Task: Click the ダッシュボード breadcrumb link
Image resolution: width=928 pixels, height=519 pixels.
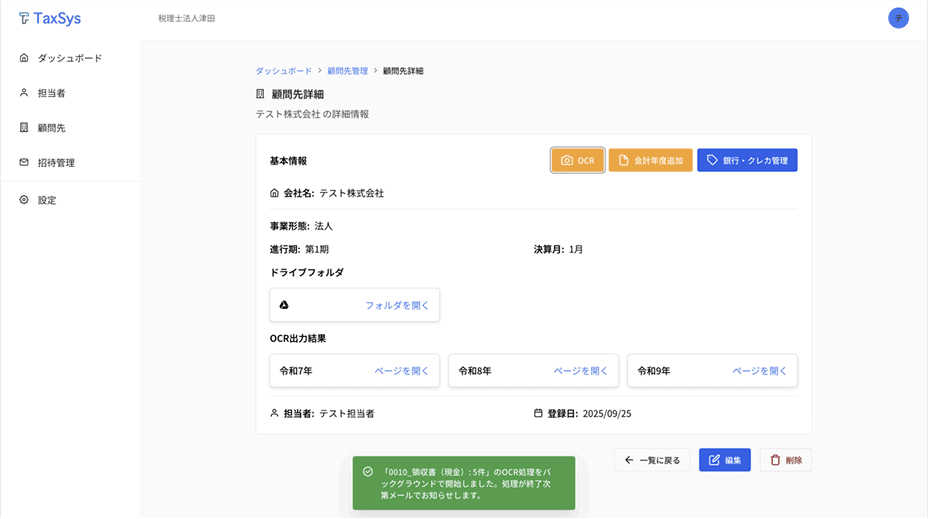Action: point(283,71)
